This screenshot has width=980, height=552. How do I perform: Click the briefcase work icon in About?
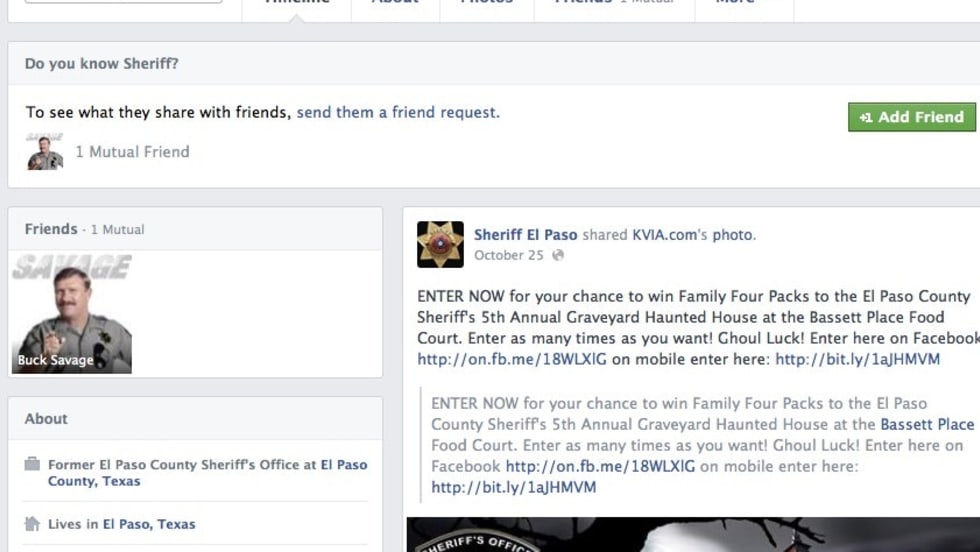click(x=32, y=464)
